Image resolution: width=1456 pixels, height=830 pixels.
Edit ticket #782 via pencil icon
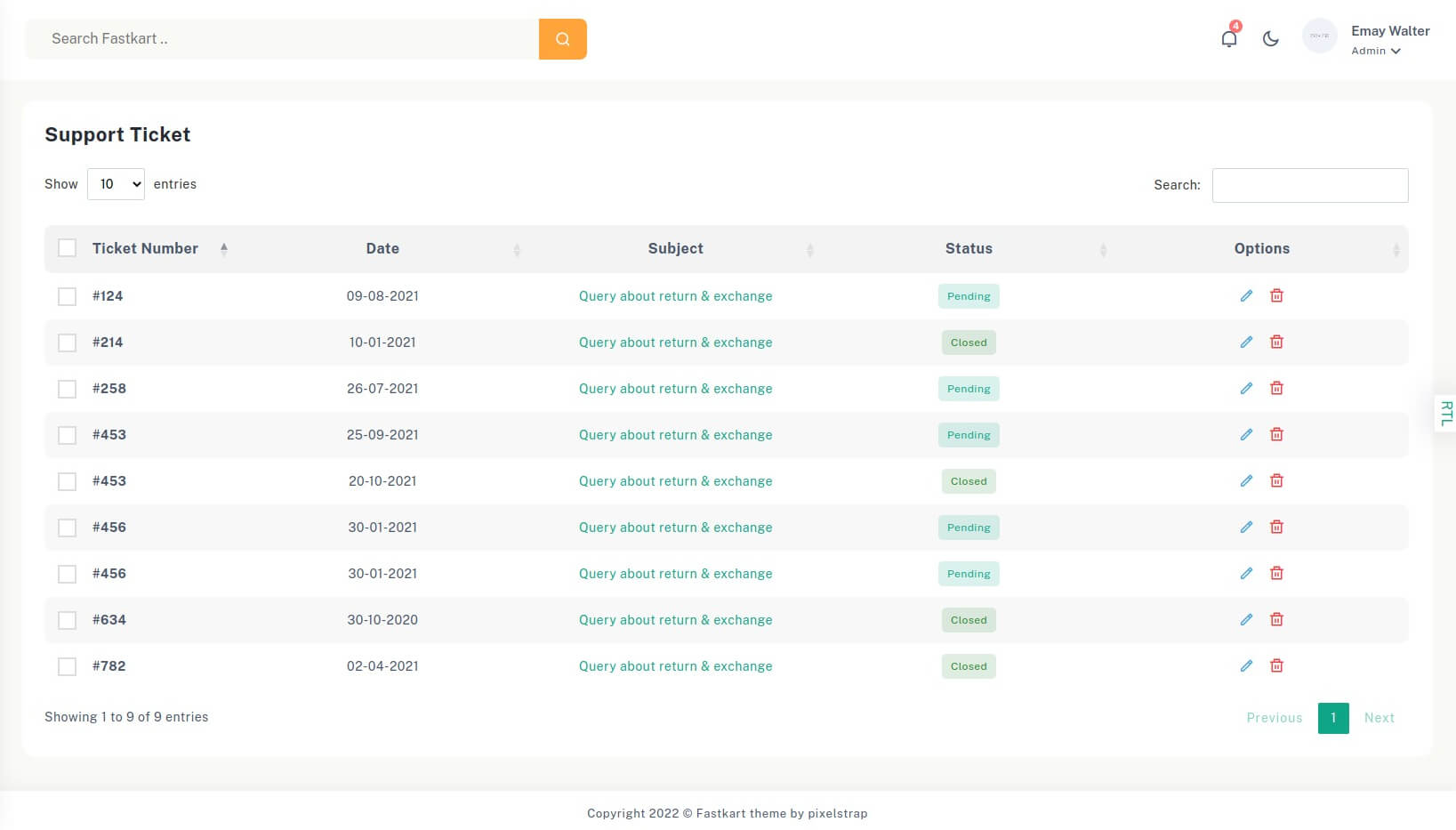[1246, 666]
